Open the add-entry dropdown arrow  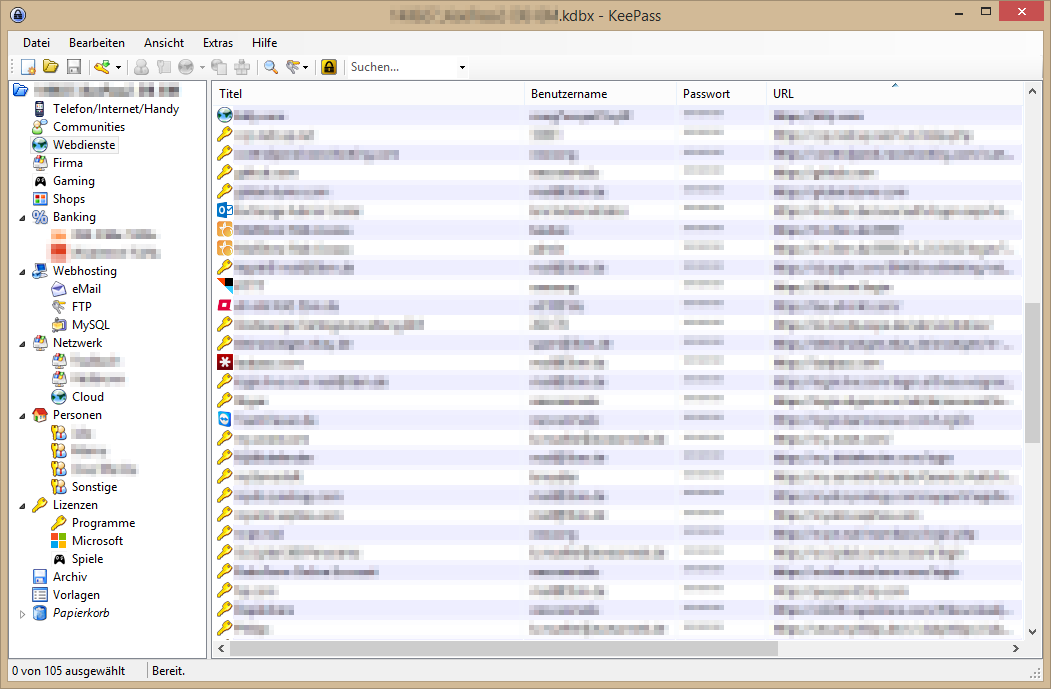[x=119, y=67]
